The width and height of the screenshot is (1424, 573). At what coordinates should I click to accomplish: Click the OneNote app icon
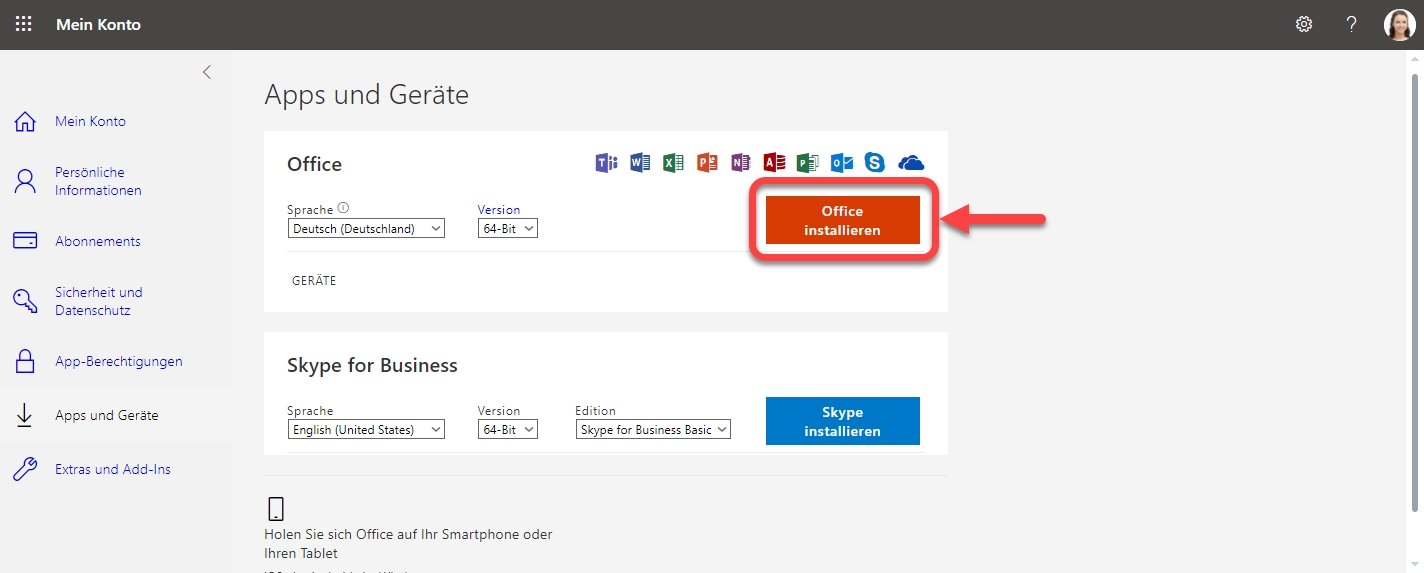click(740, 163)
